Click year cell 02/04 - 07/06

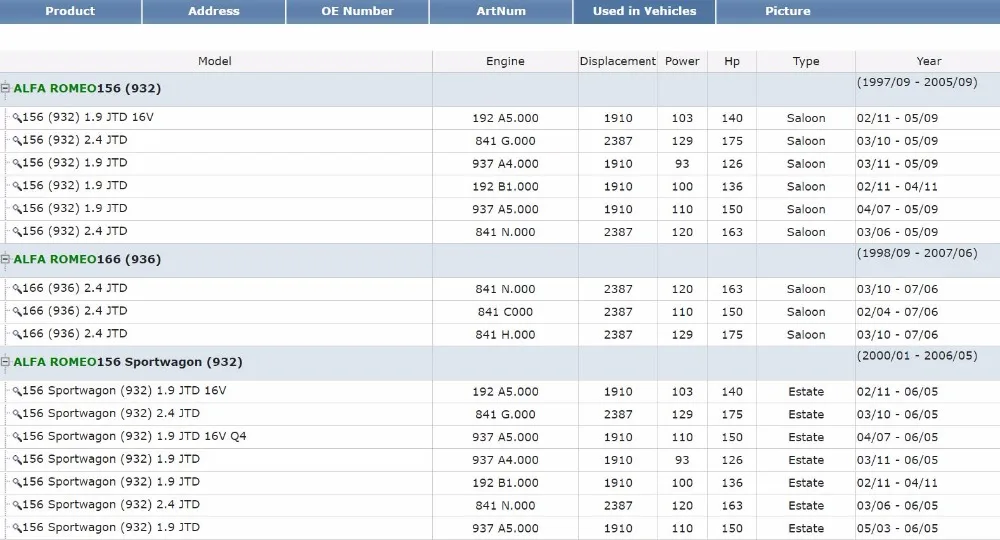897,312
